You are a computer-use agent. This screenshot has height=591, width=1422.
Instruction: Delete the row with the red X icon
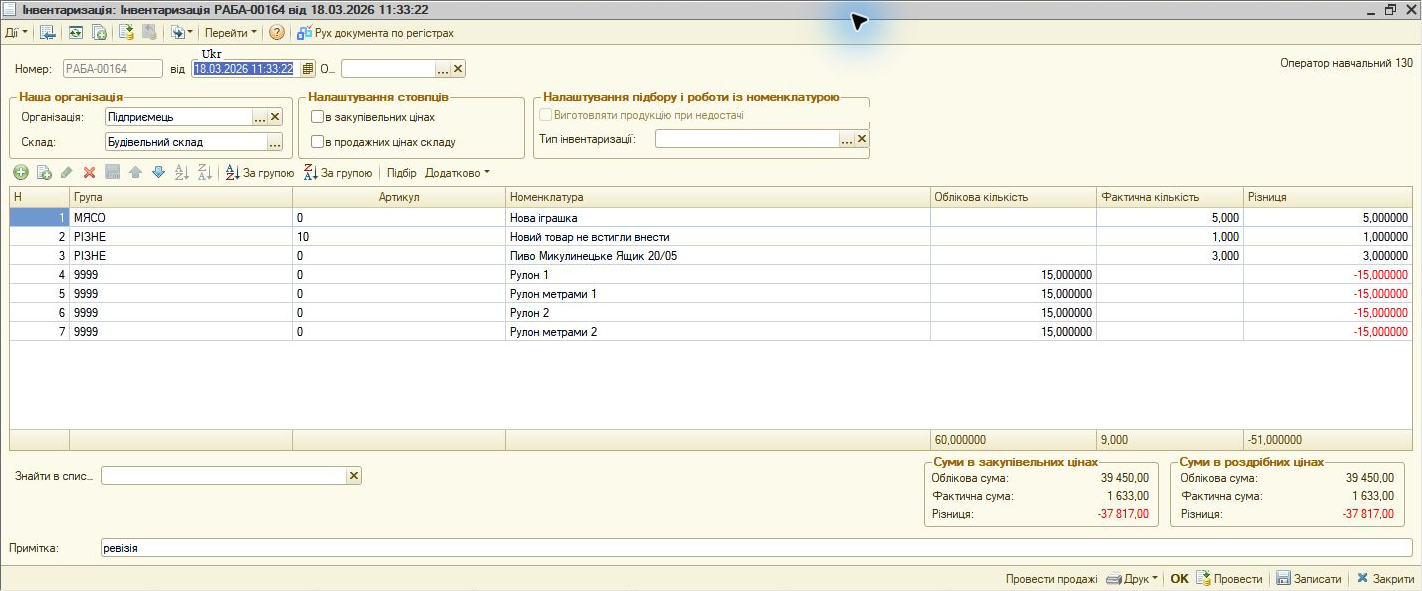click(x=90, y=173)
